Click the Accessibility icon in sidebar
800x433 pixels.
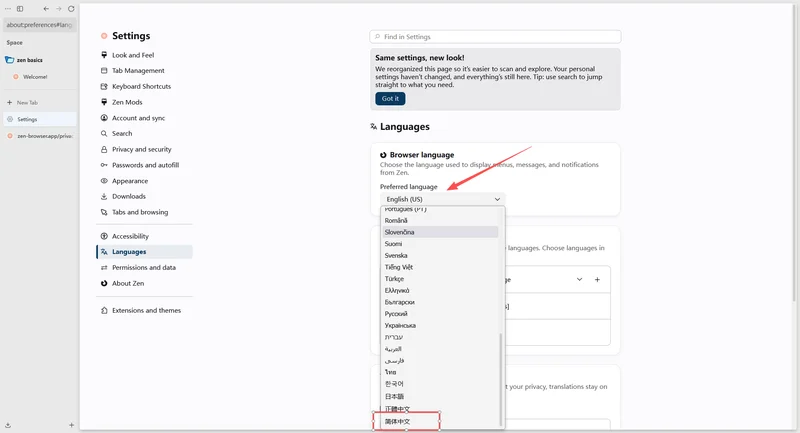pos(104,236)
